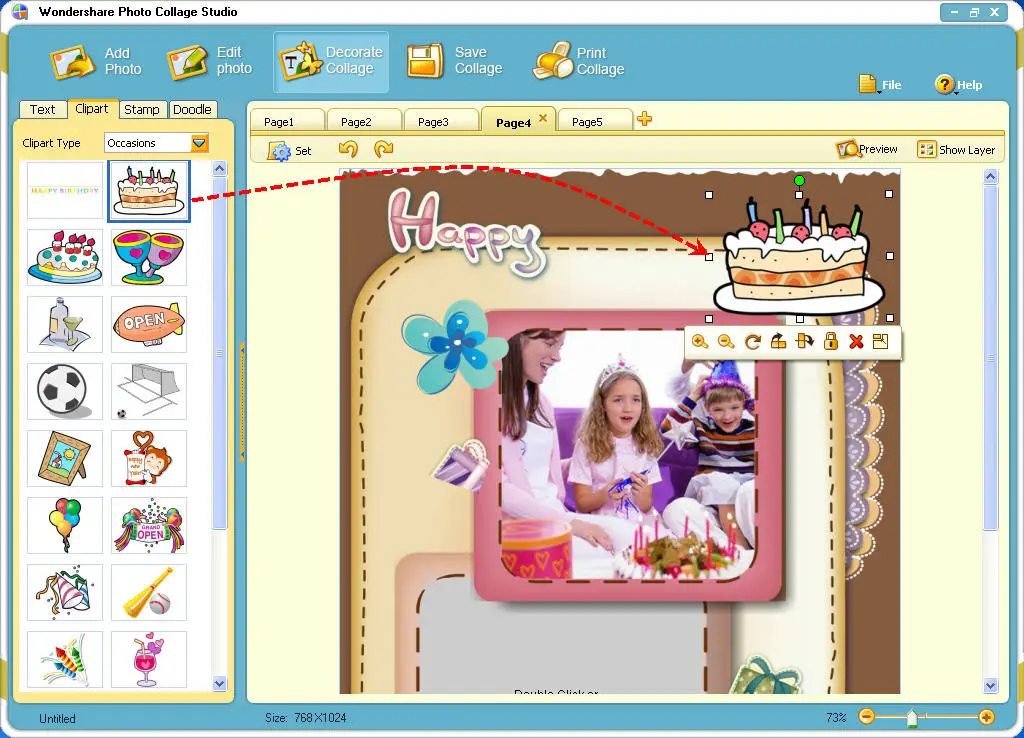
Task: Click the canvas scroll up arrow
Action: [991, 176]
